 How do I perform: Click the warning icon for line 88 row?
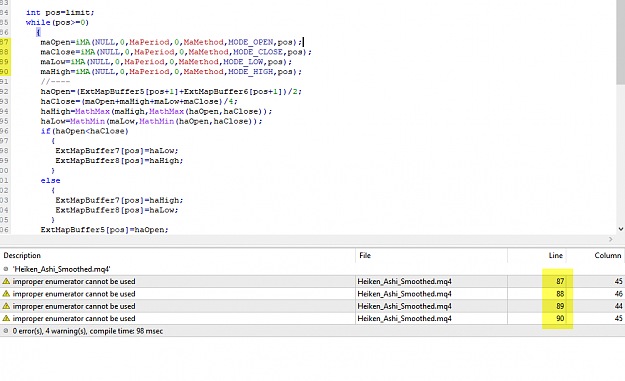6,294
